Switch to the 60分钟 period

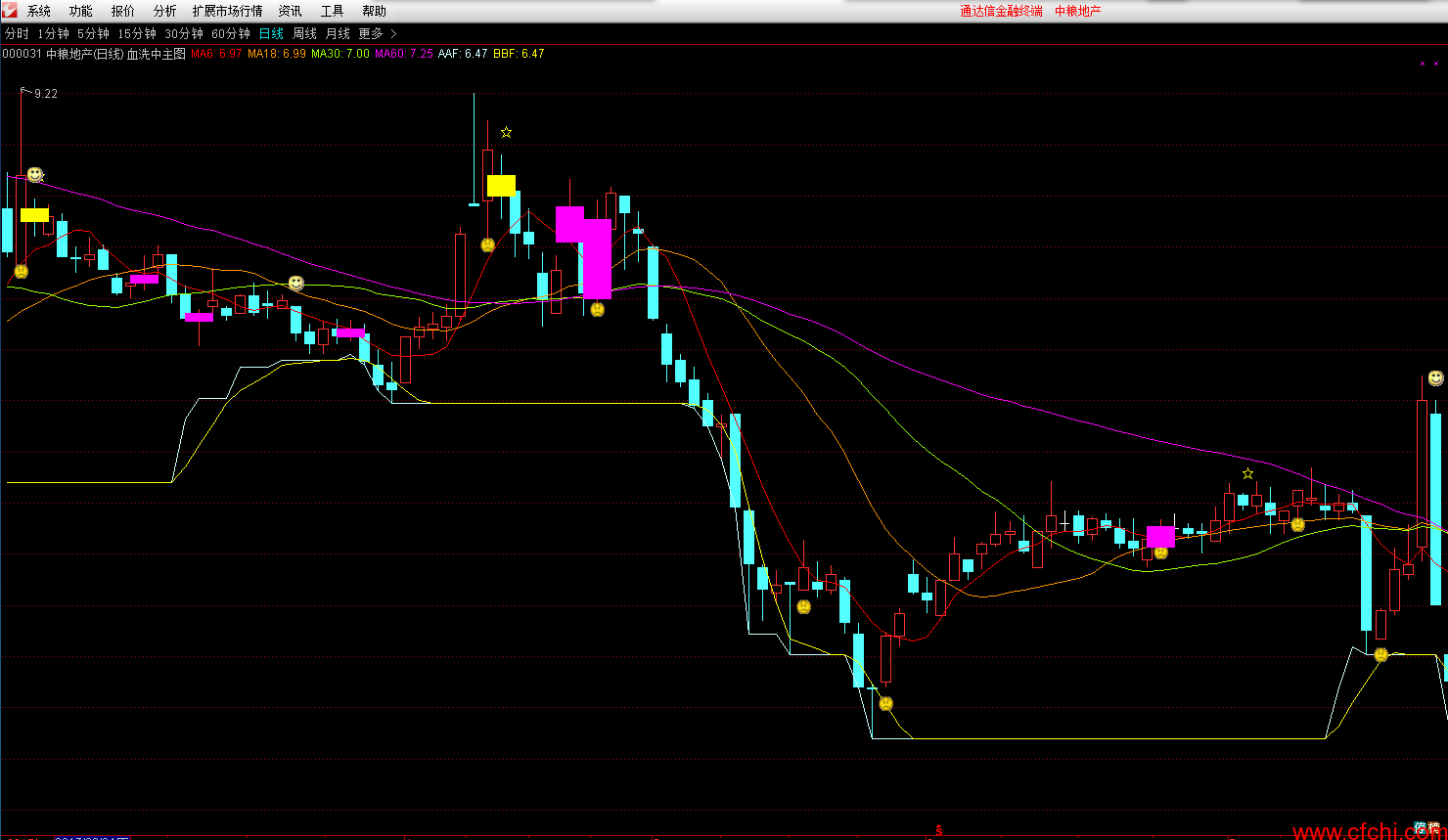(231, 34)
